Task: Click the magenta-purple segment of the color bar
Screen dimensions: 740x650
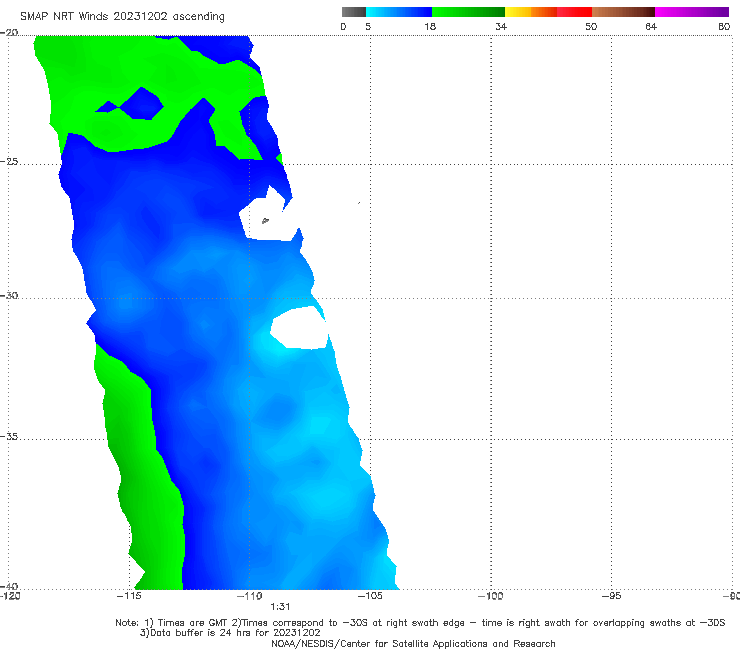Action: pyautogui.click(x=692, y=12)
